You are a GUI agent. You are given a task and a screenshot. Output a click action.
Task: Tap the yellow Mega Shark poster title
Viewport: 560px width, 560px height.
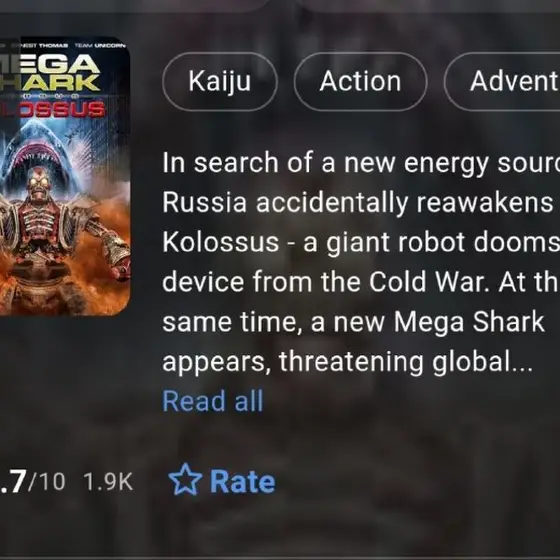pos(49,73)
